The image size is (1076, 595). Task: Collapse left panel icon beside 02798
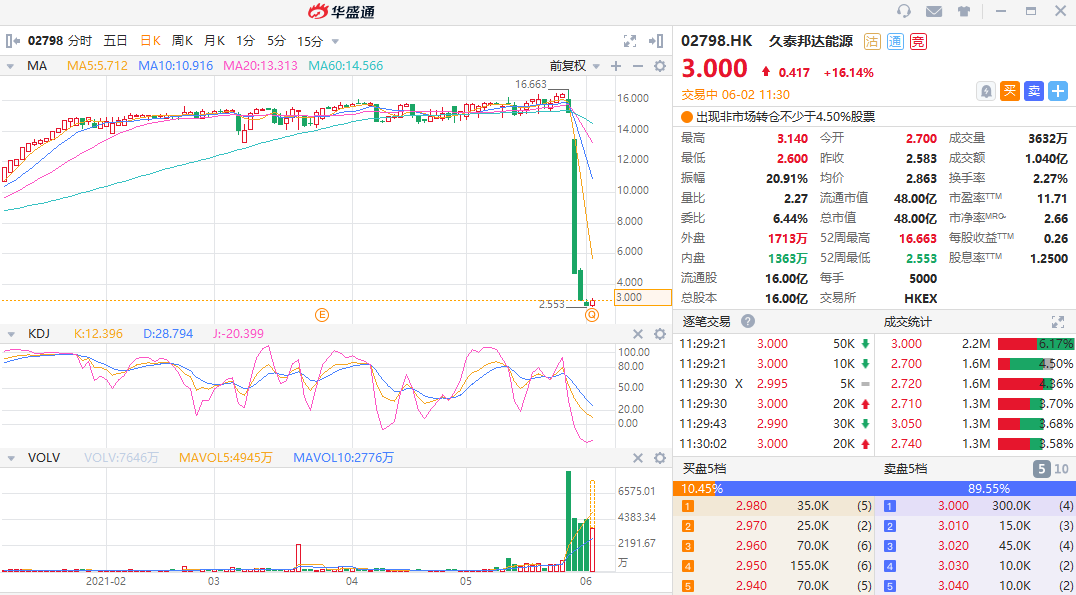(x=12, y=41)
